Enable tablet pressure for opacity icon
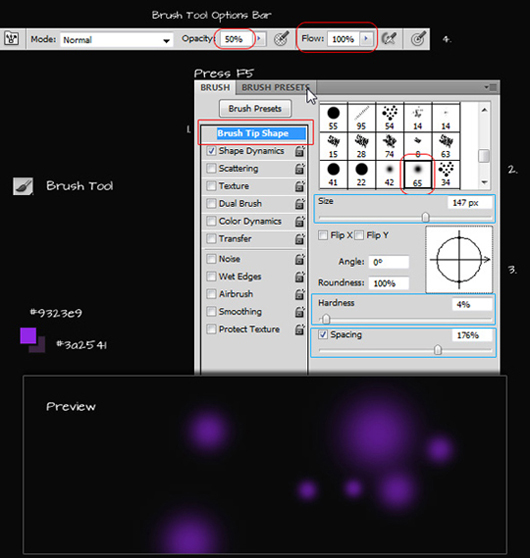 [281, 38]
